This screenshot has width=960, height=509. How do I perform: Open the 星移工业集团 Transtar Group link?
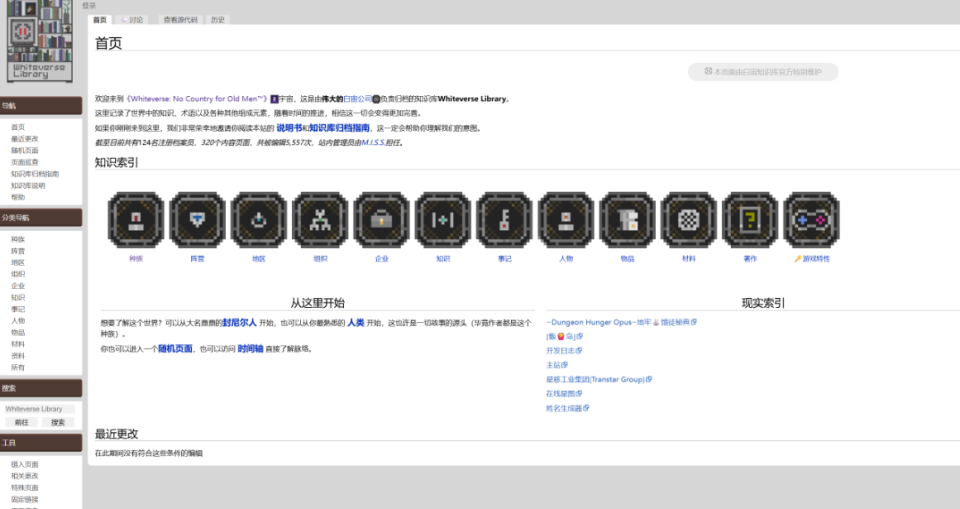click(599, 380)
